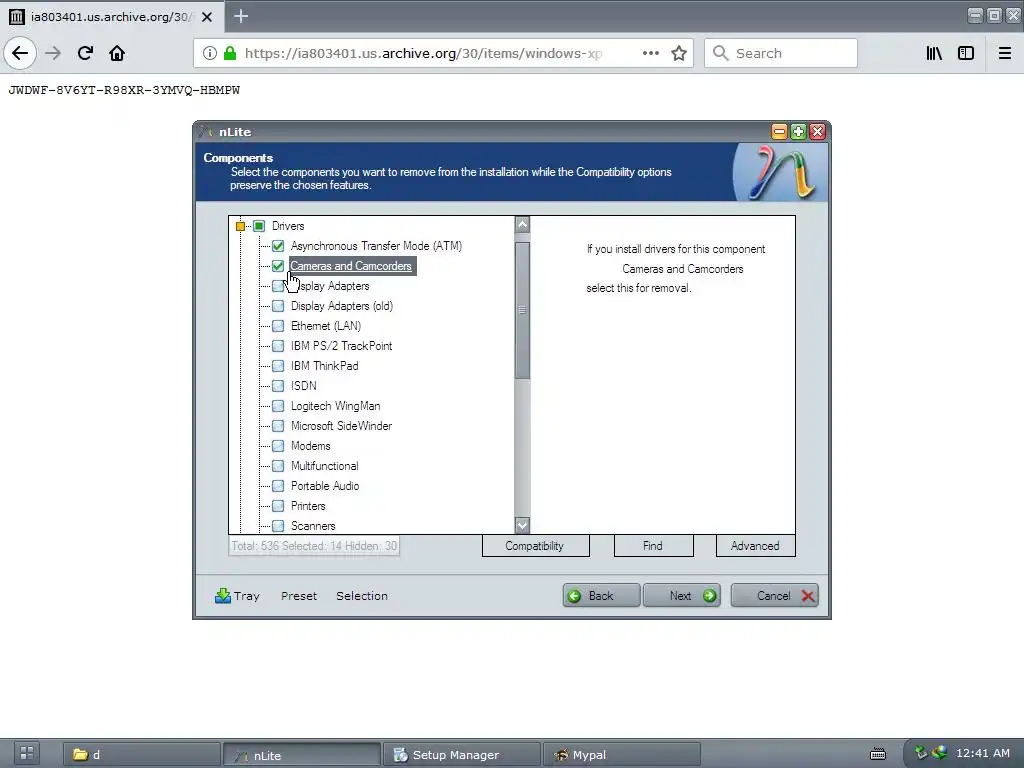Check the Multifunctional checkbox

point(278,466)
